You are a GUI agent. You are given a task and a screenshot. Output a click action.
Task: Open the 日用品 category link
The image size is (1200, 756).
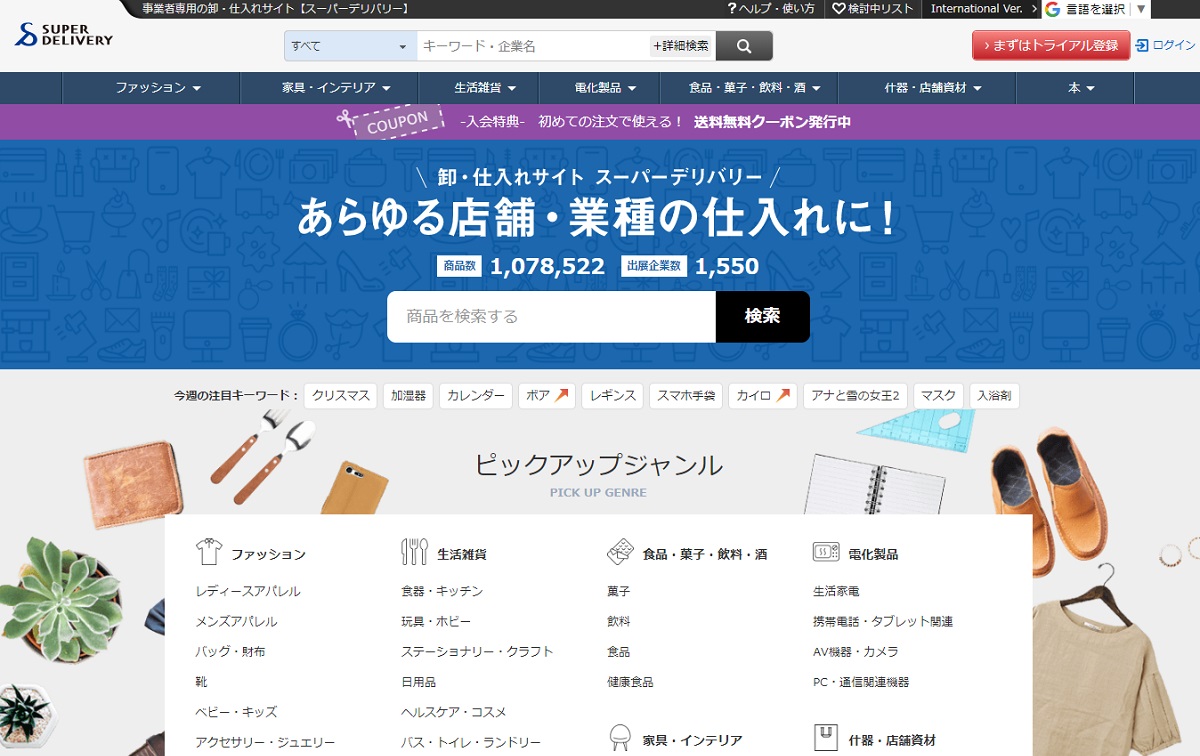click(419, 681)
